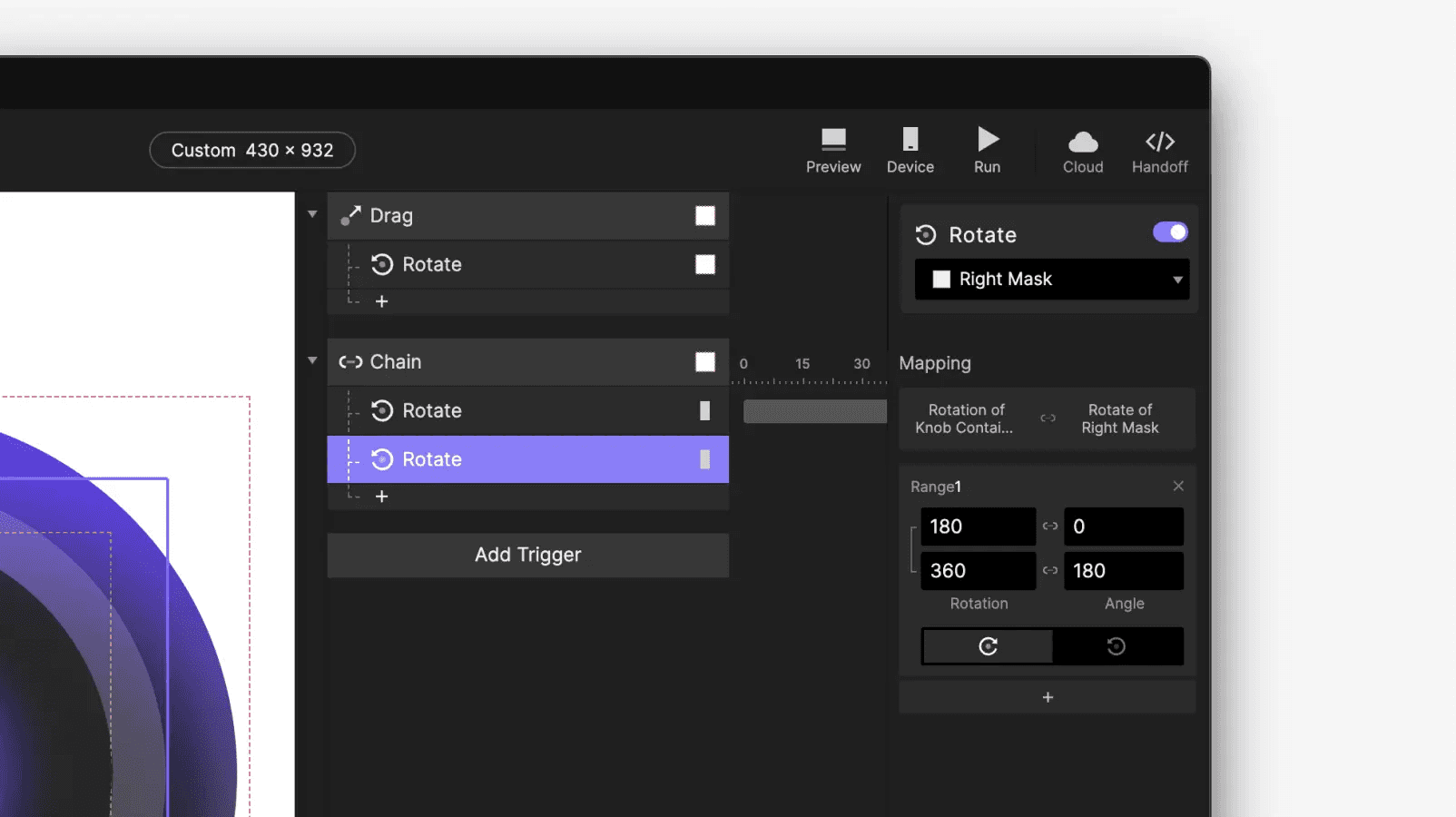Viewport: 1456px width, 817px height.
Task: Select Rotation of Knob Container source
Action: tap(965, 418)
